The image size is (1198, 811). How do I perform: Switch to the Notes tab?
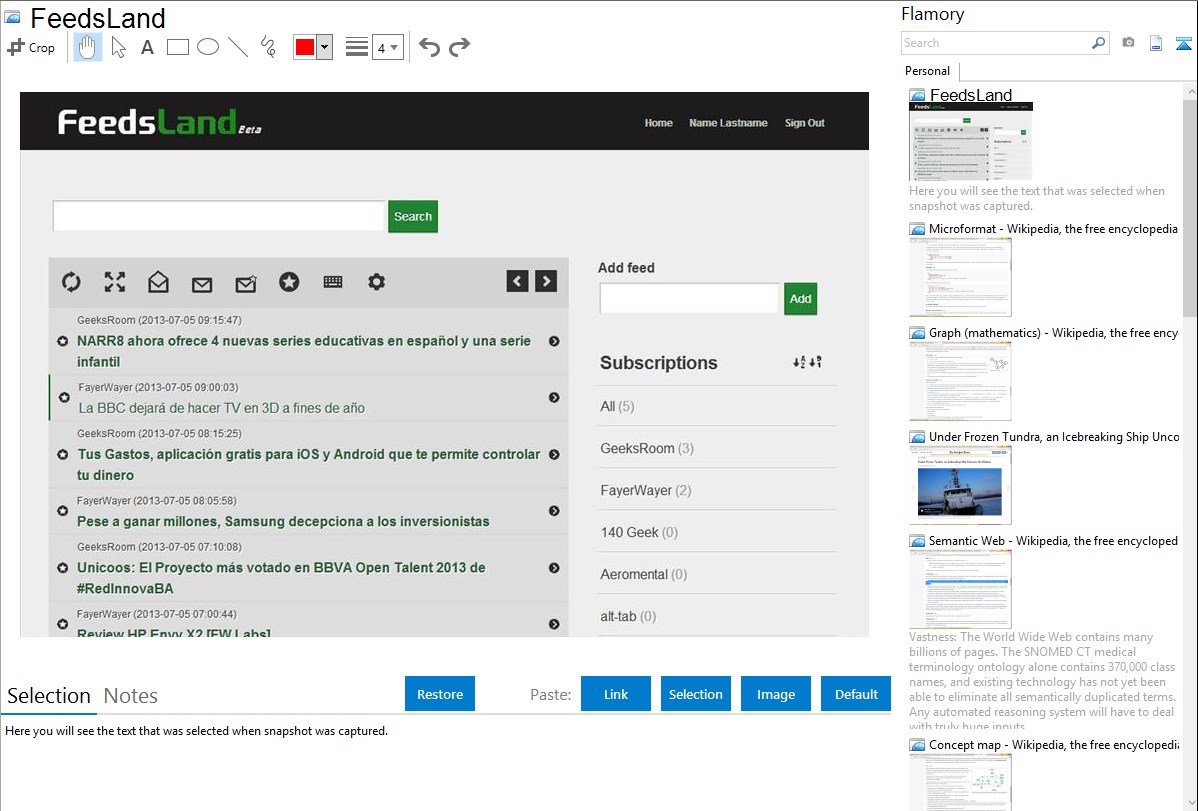[131, 696]
